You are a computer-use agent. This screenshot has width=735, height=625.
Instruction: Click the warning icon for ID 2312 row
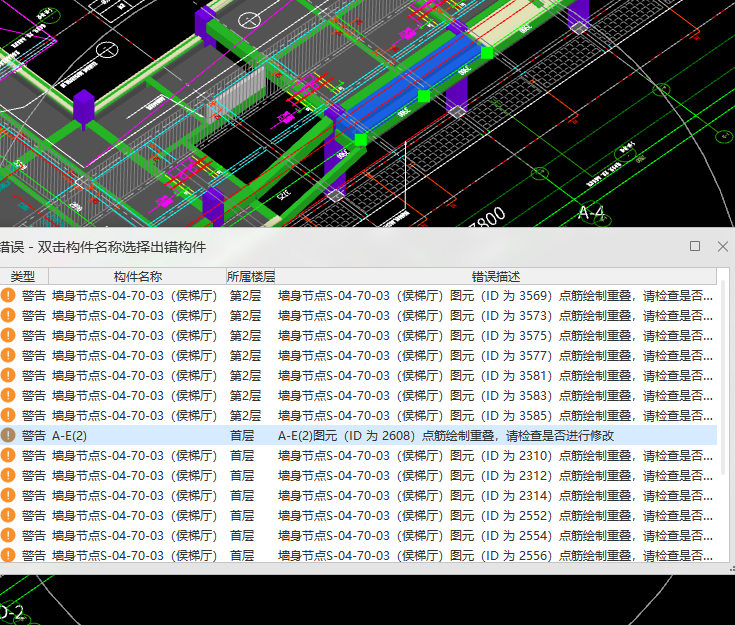point(8,475)
